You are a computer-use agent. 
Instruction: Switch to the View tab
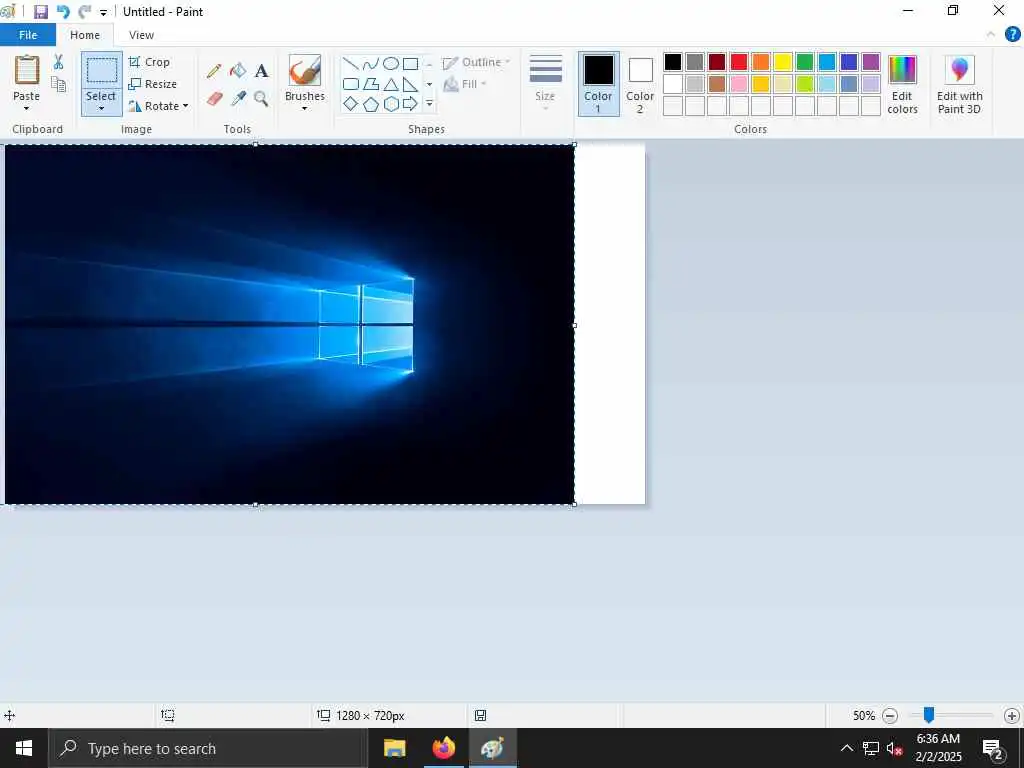tap(141, 35)
